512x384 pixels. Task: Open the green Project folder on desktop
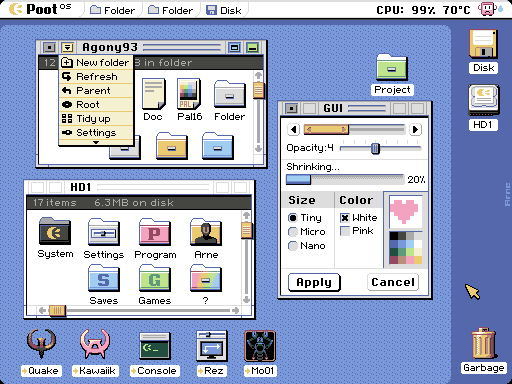tap(392, 67)
